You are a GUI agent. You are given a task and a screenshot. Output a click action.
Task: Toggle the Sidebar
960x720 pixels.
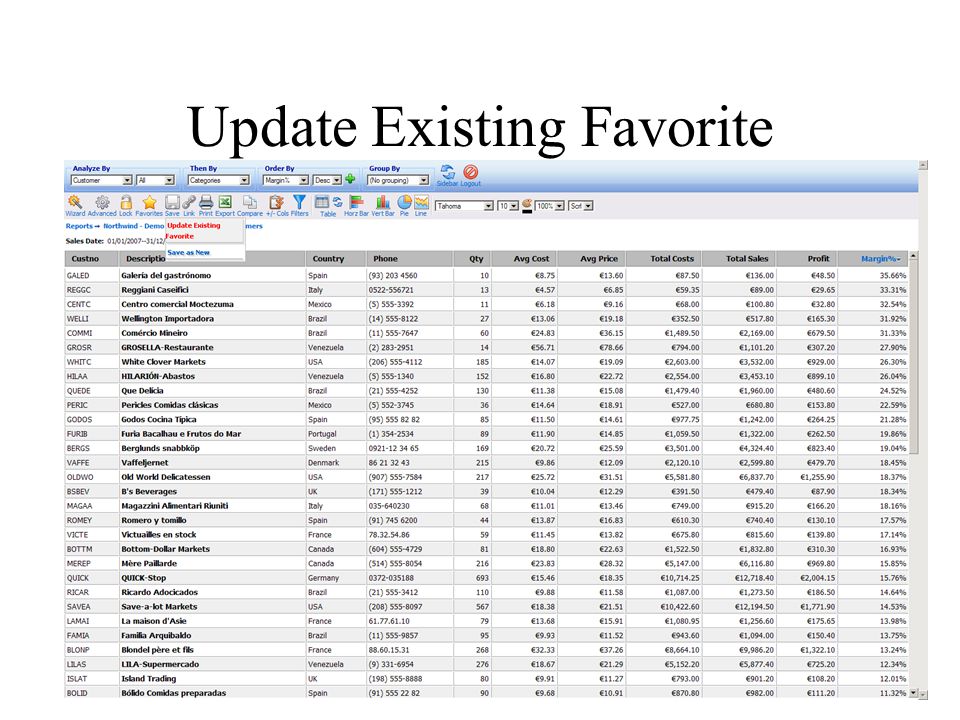448,175
